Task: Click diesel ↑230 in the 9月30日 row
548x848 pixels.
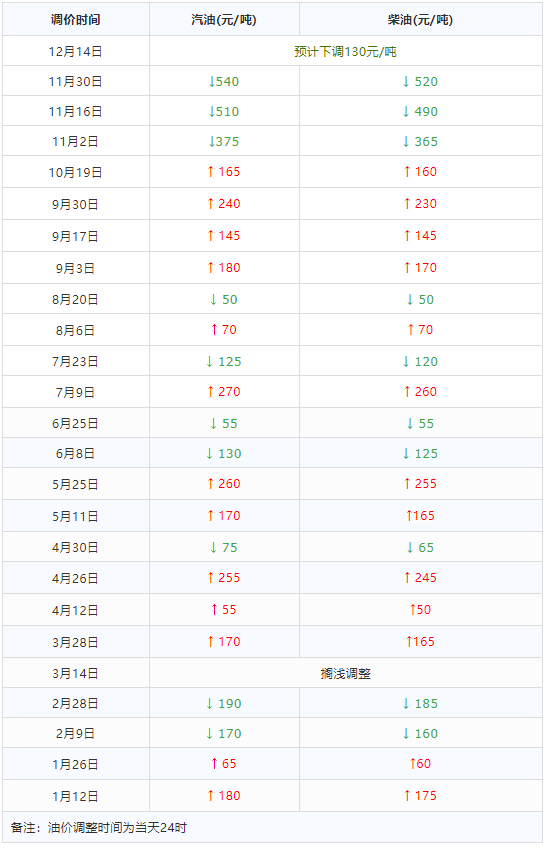Action: tap(420, 204)
